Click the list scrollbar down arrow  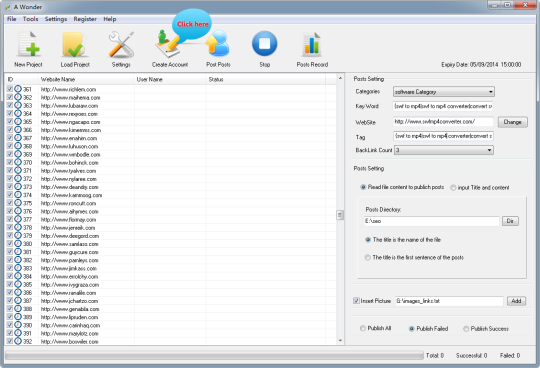(x=340, y=340)
